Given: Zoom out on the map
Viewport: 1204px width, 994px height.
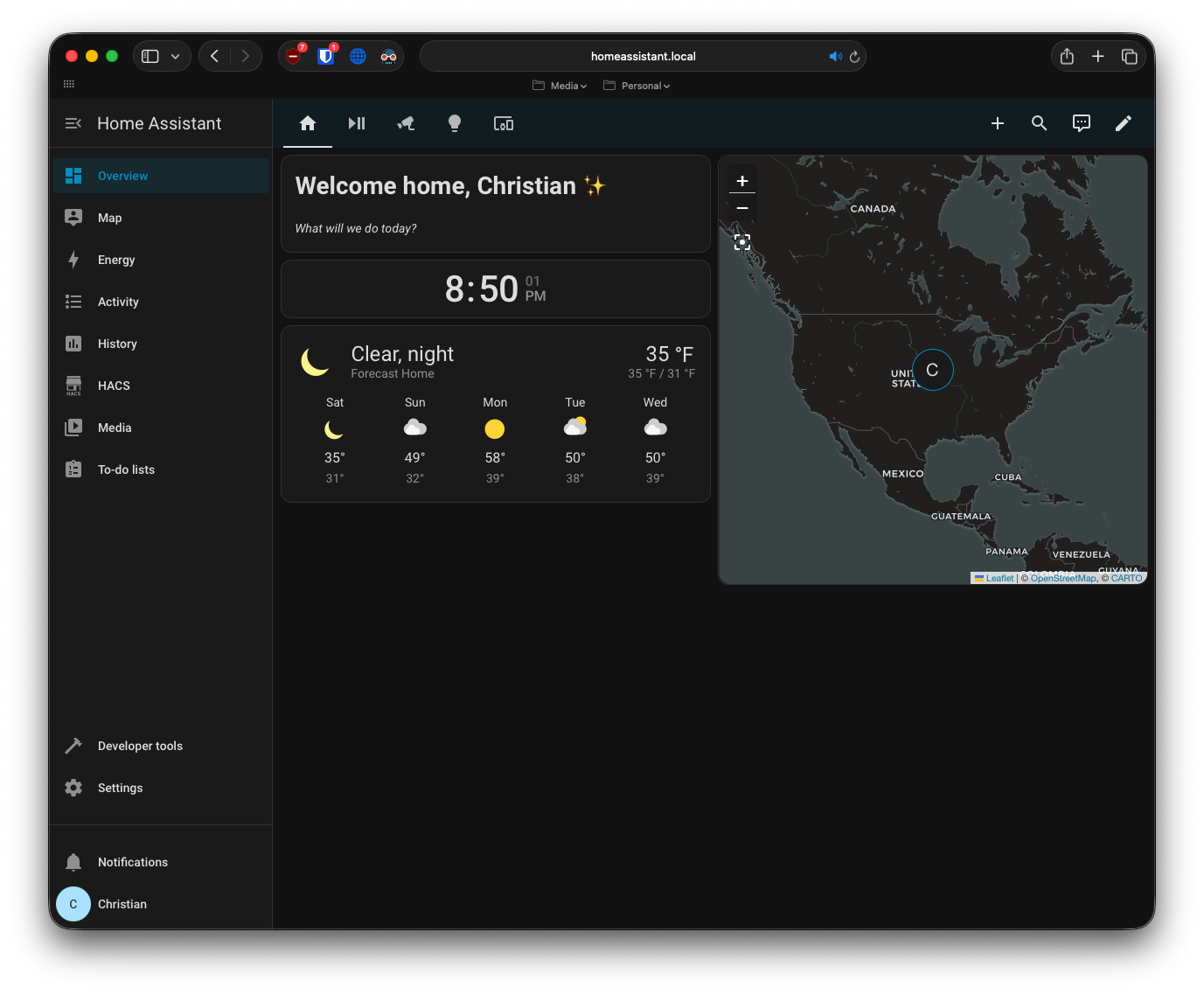Looking at the screenshot, I should 742,208.
